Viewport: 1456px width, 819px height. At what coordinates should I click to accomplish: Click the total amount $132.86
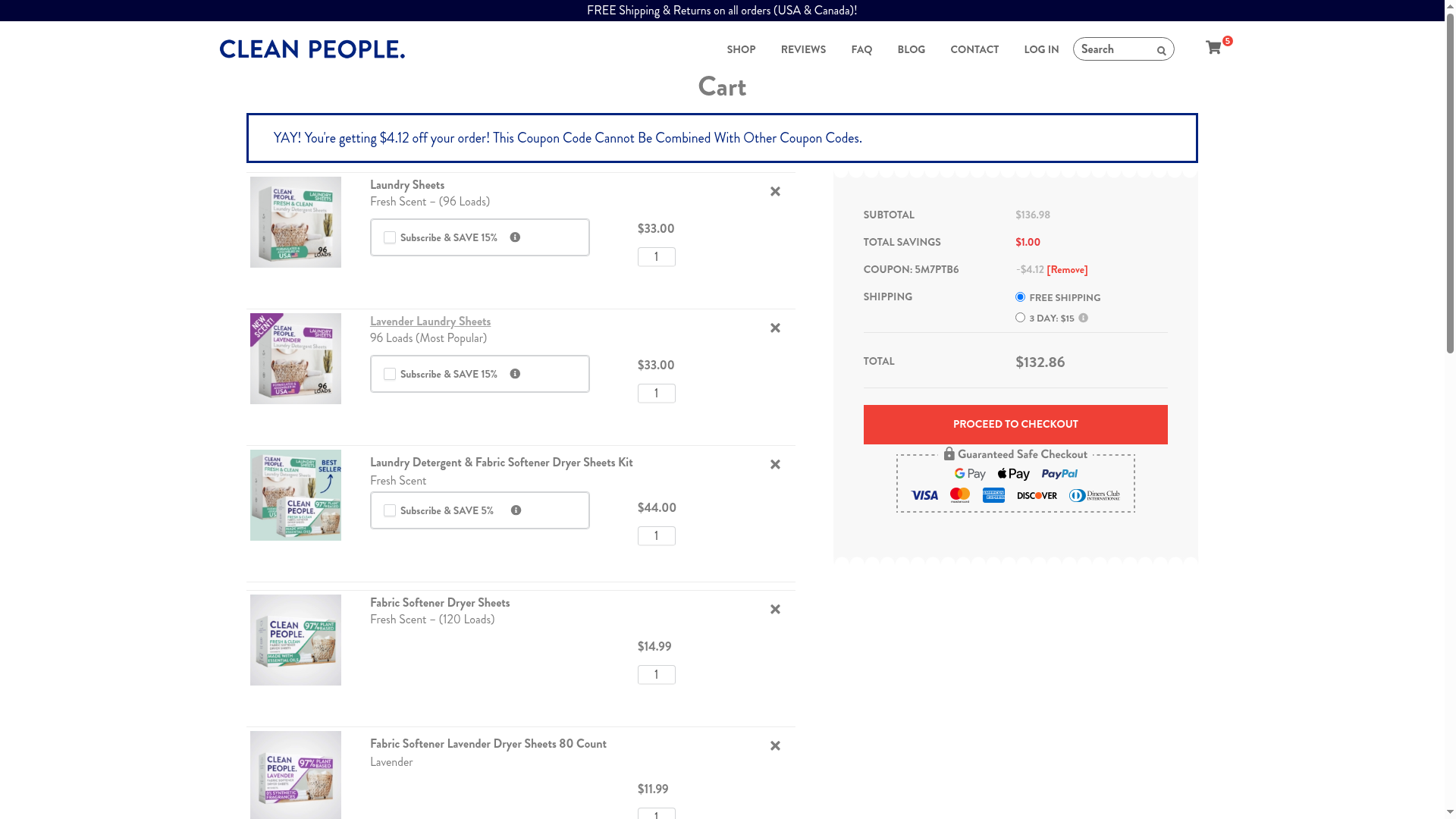(x=1040, y=362)
